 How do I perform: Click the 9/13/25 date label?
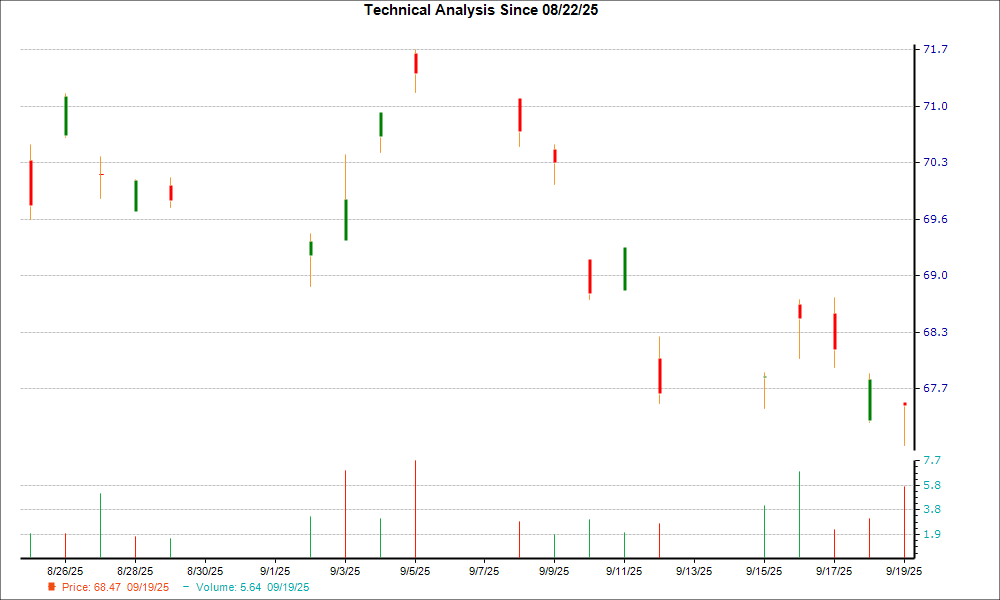point(694,571)
